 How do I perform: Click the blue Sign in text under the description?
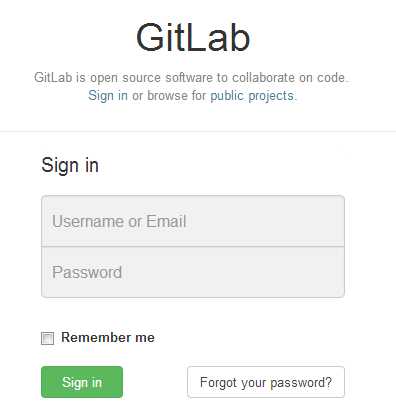pyautogui.click(x=108, y=96)
